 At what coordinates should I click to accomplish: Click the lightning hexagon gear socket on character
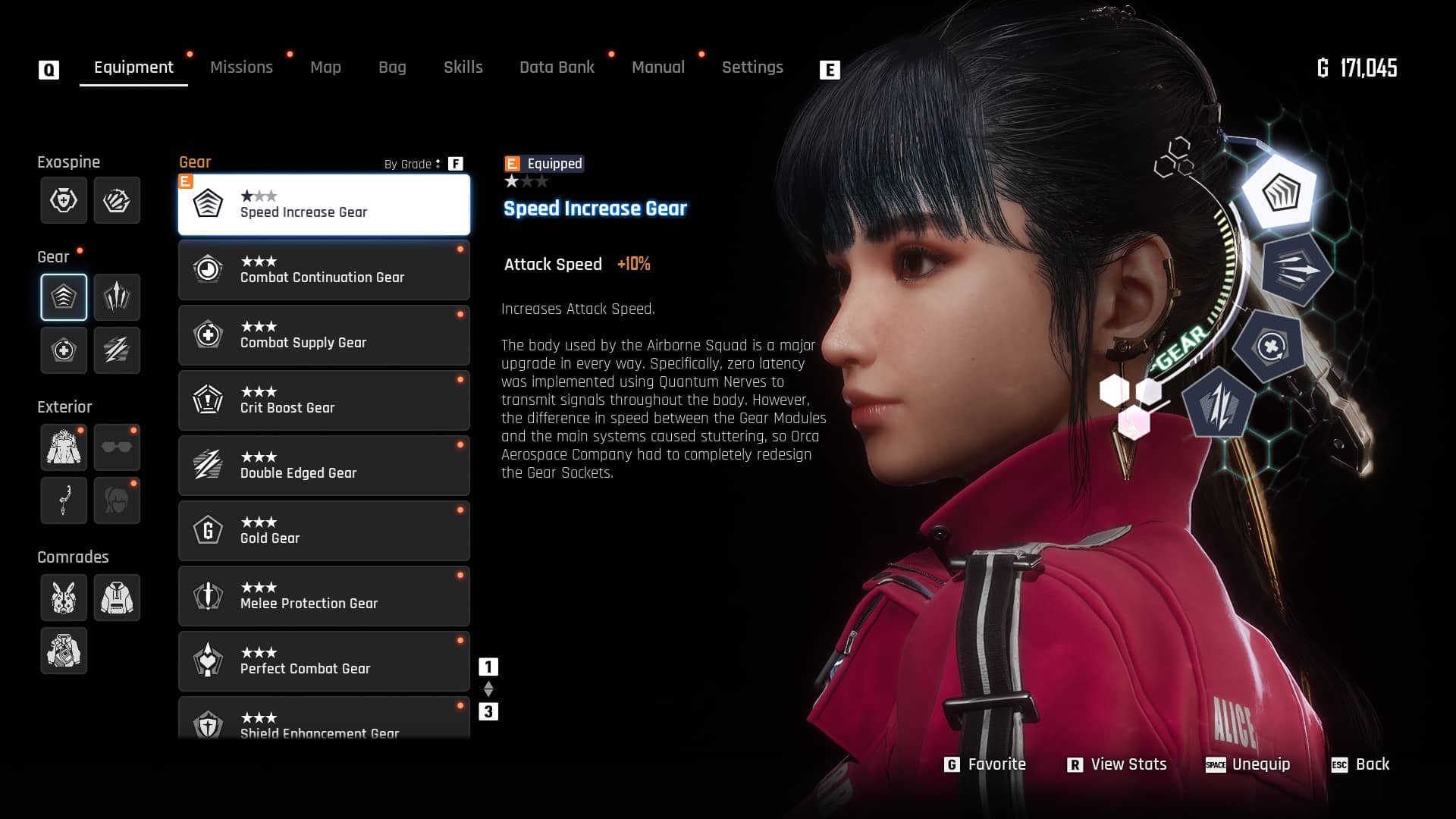point(1219,404)
